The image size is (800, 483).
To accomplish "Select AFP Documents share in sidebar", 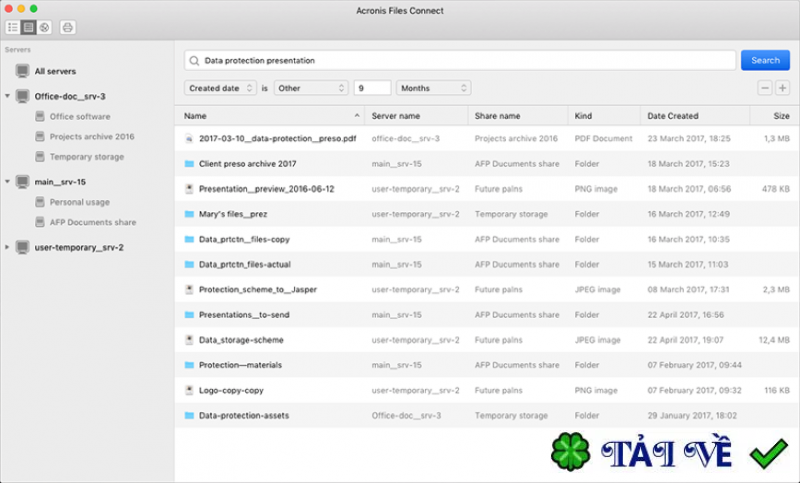I will [93, 222].
